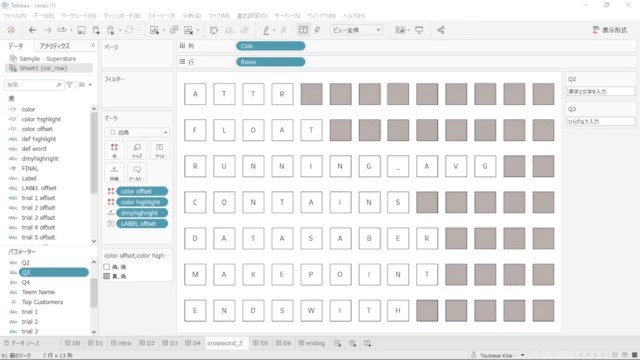Click the Highlight pen icon
Viewport: 640px width, 360px height.
[x=266, y=30]
